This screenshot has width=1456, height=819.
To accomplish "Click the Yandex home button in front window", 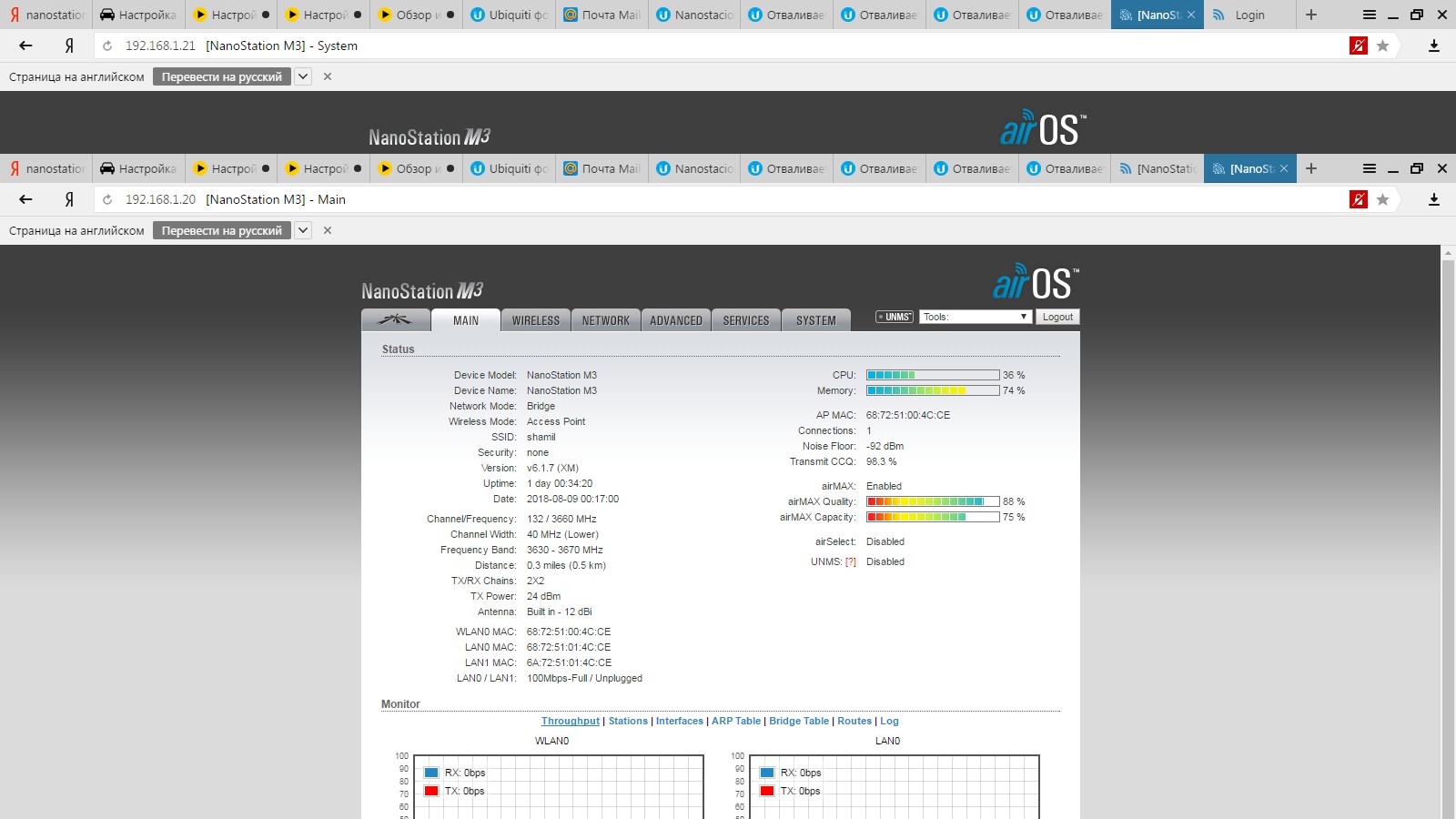I will [x=69, y=199].
